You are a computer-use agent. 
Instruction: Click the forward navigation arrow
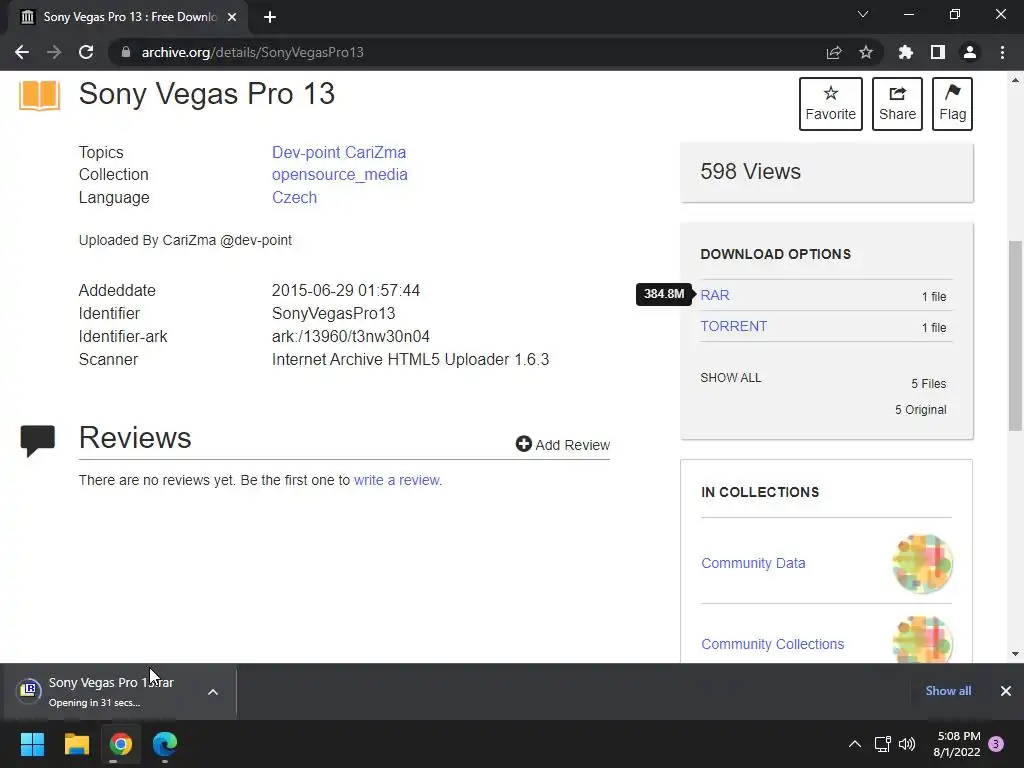click(54, 52)
